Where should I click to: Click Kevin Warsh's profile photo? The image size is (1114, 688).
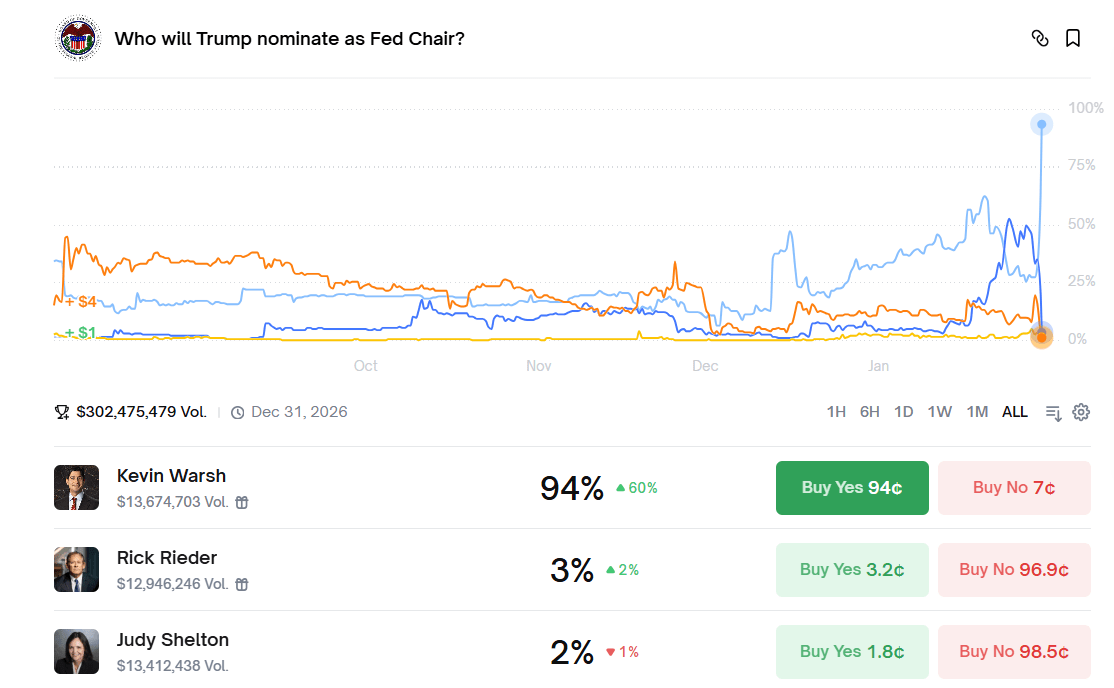click(77, 488)
